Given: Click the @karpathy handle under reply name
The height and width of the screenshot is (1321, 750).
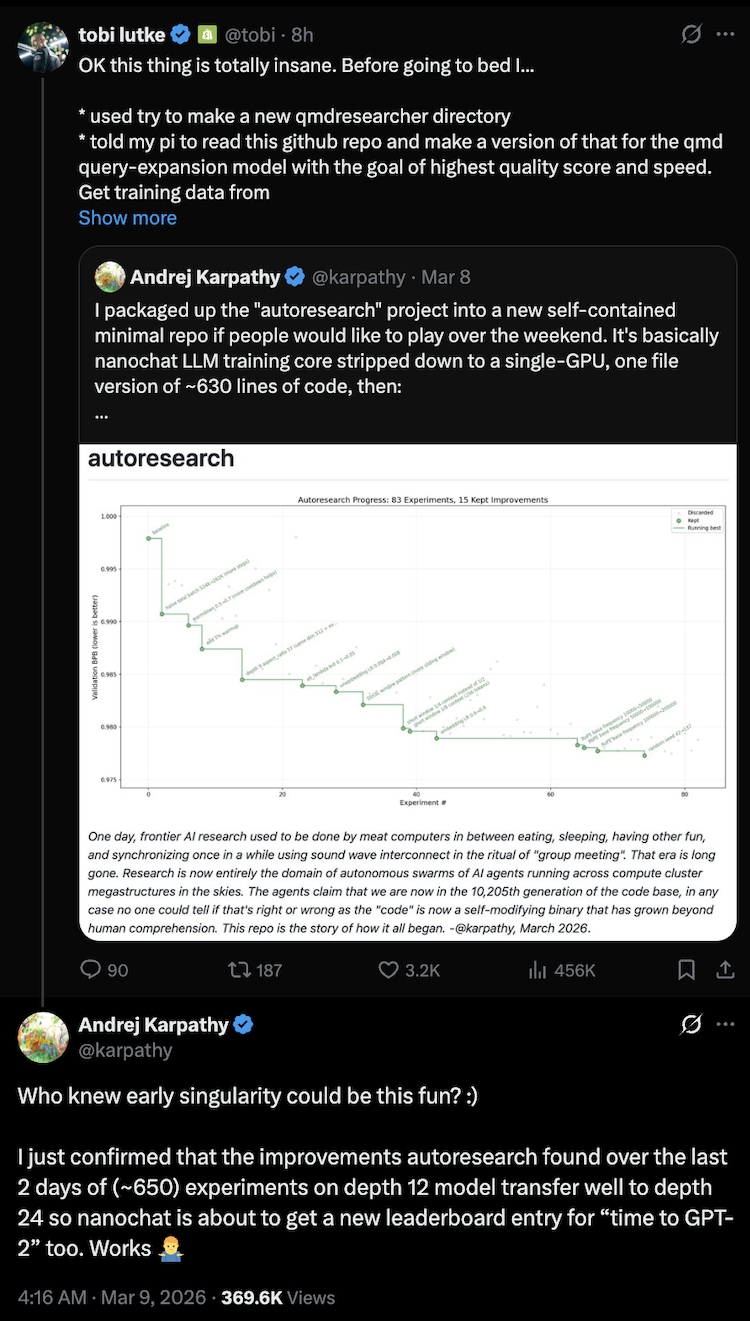Looking at the screenshot, I should tap(125, 1050).
